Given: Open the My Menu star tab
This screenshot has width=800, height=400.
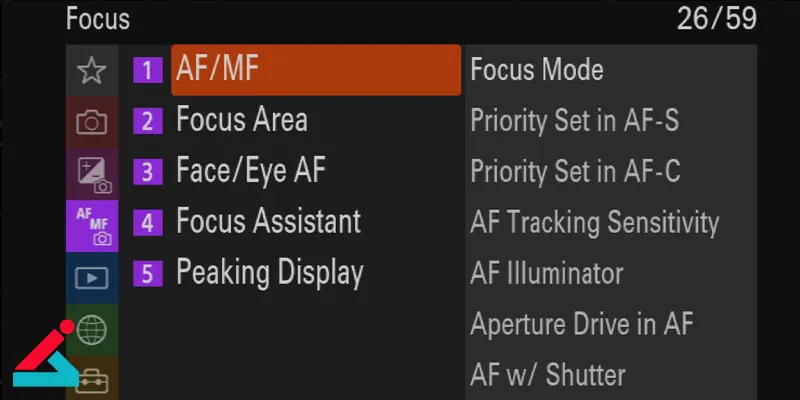Looking at the screenshot, I should click(x=92, y=70).
